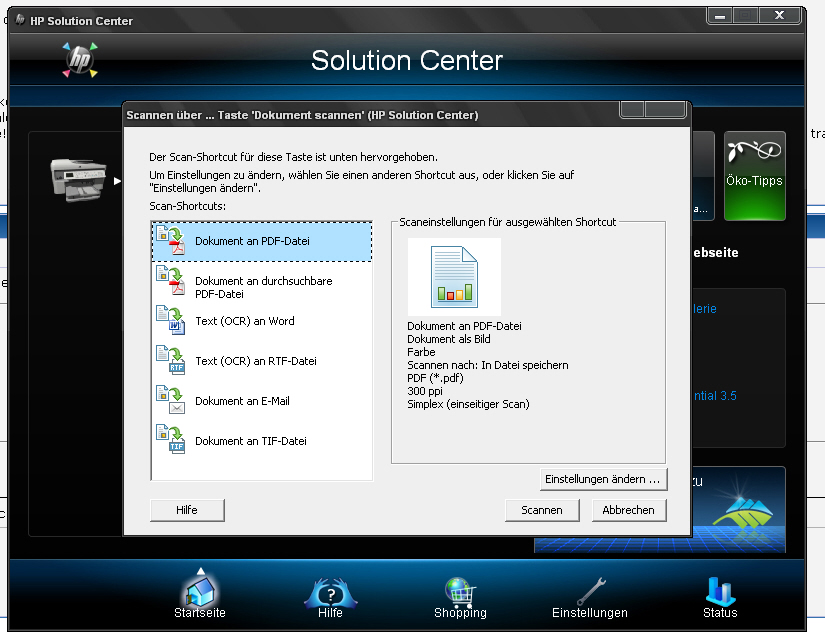The width and height of the screenshot is (825, 642).
Task: Click the Hilfe button in scan dialog
Action: [x=187, y=510]
